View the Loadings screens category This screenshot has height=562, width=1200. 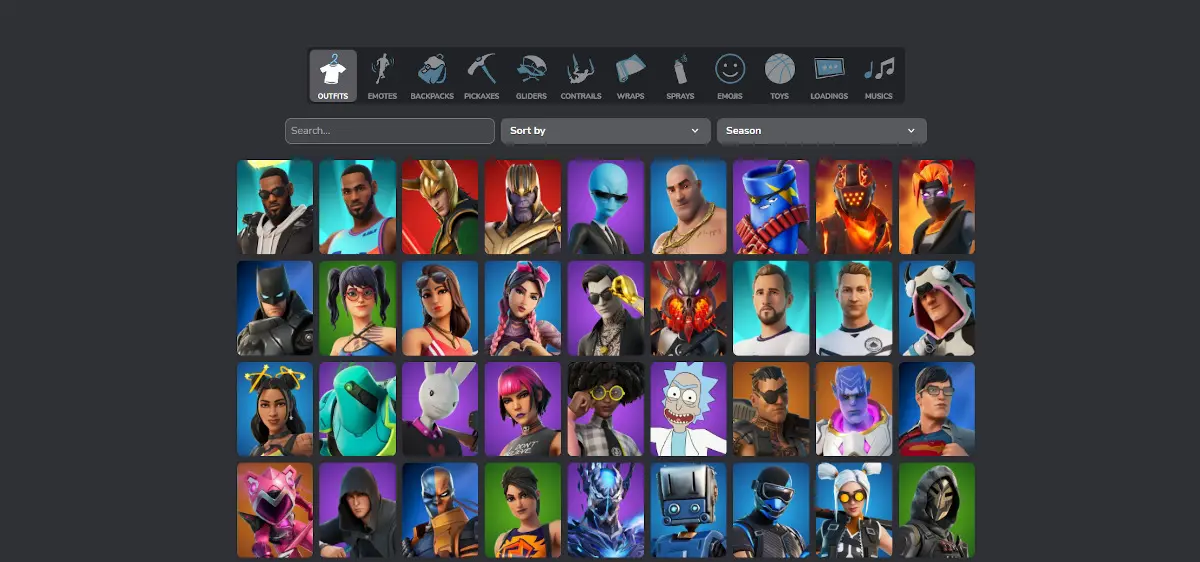tap(829, 76)
